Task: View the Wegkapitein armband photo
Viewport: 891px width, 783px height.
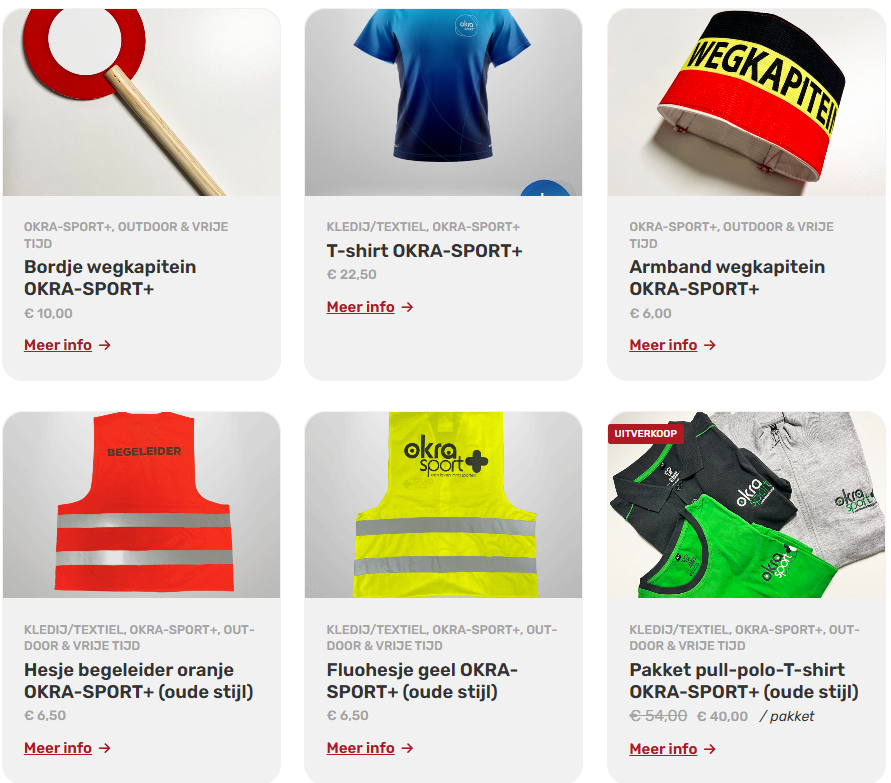Action: (746, 102)
